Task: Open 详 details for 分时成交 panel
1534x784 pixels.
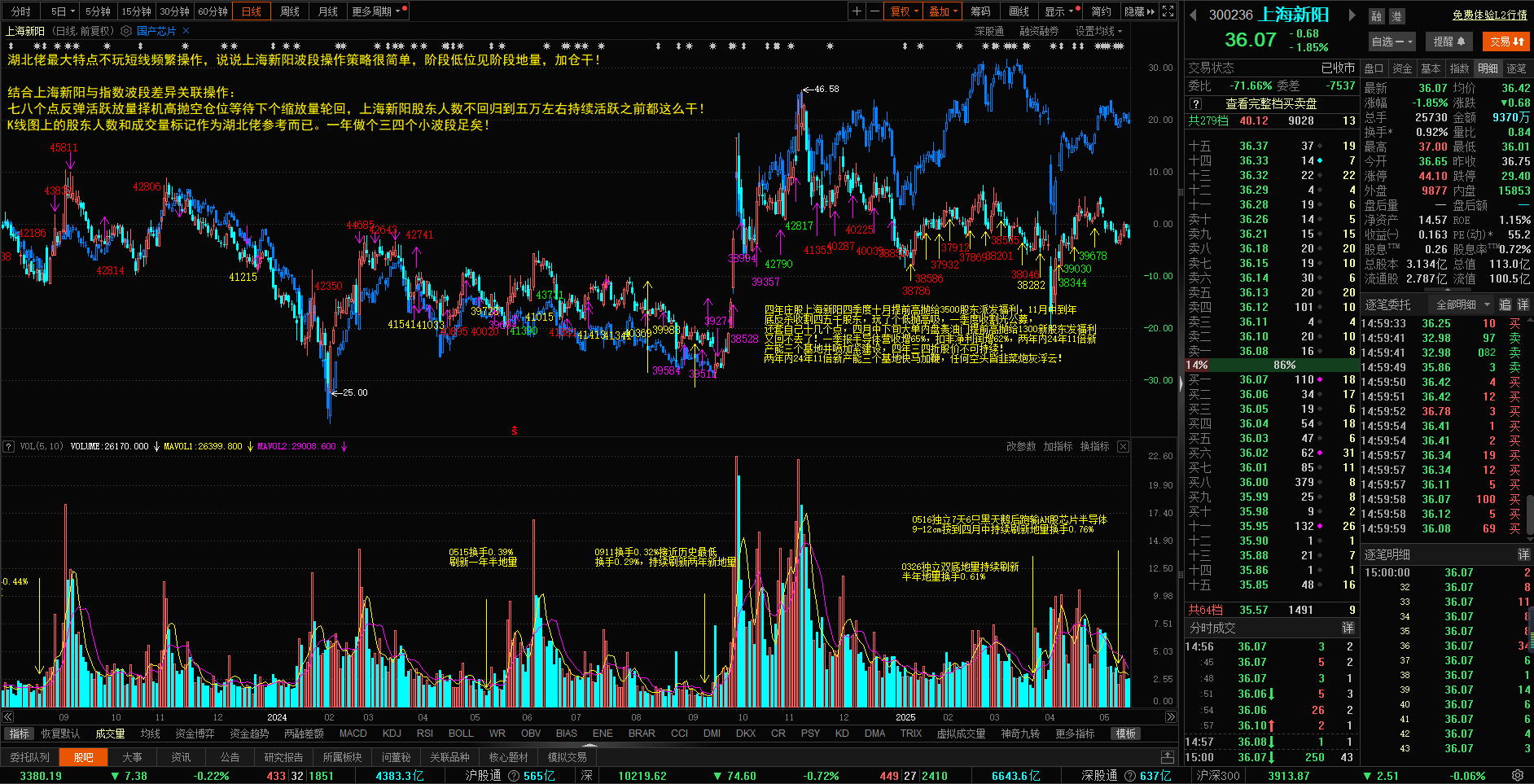Action: [x=1348, y=628]
